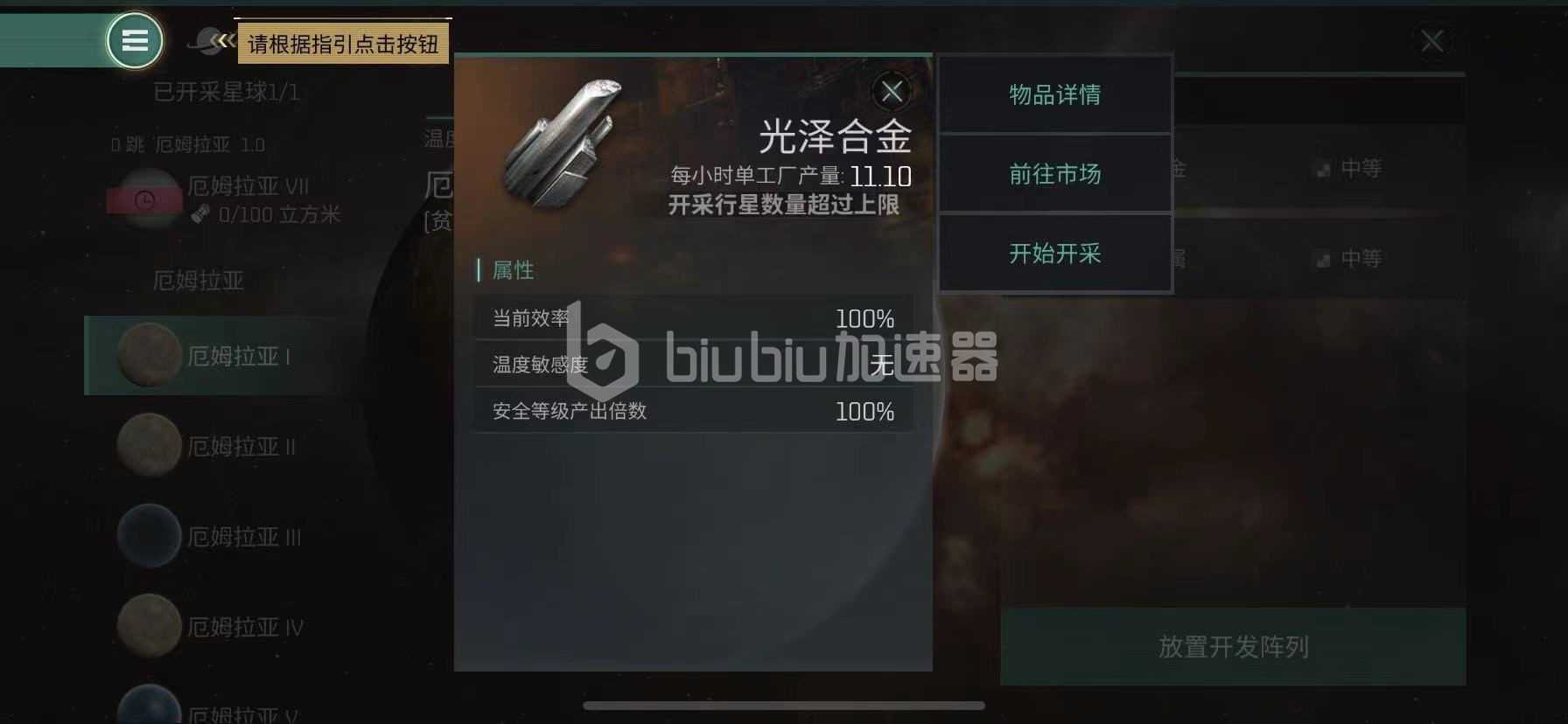1568x724 pixels.
Task: Click the second 中等 abundance indicator
Action: pyautogui.click(x=1349, y=259)
